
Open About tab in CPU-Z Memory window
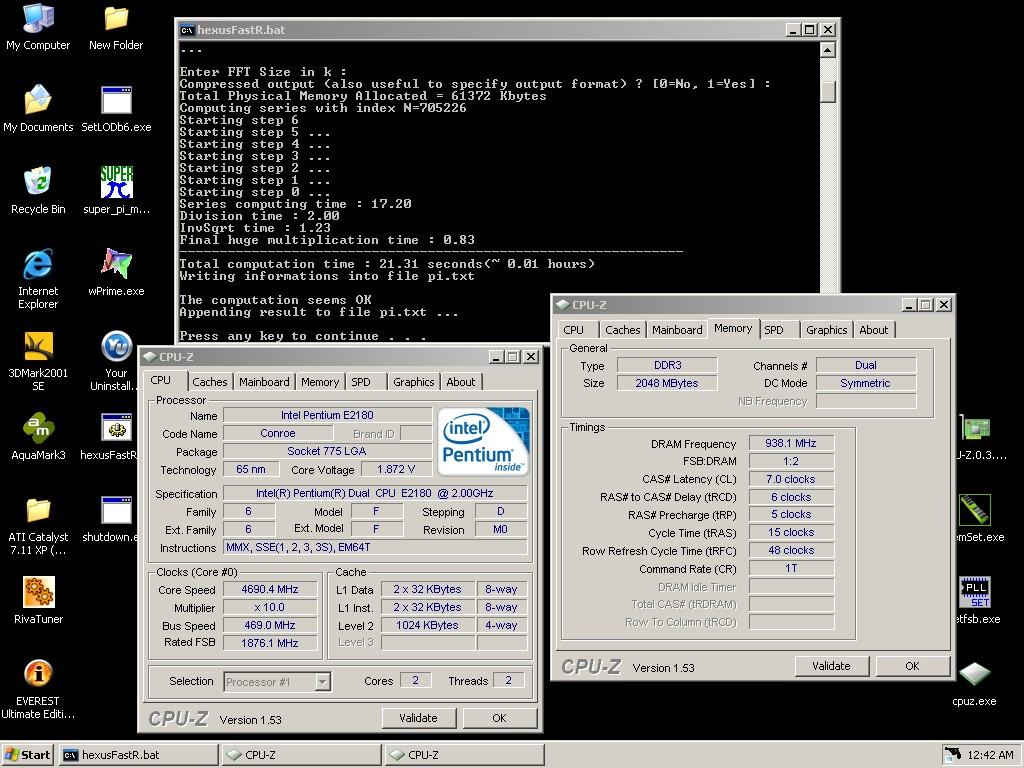click(873, 330)
